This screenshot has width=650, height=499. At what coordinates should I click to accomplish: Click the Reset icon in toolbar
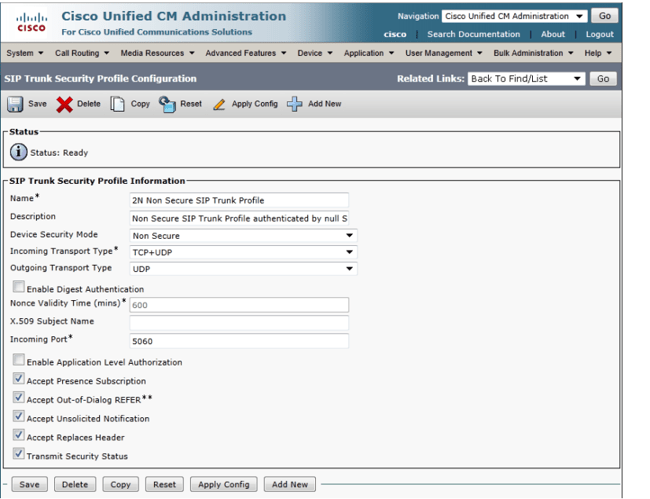tap(167, 104)
